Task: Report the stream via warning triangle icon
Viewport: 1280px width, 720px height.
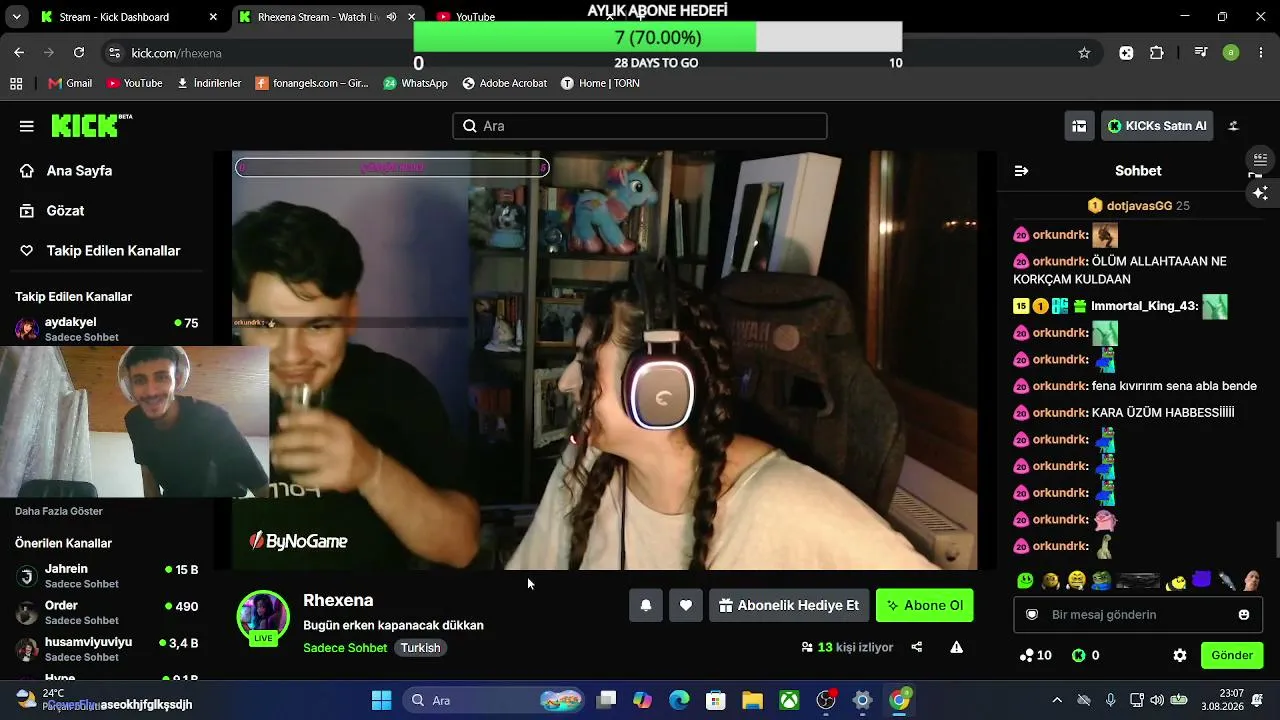Action: (x=957, y=647)
